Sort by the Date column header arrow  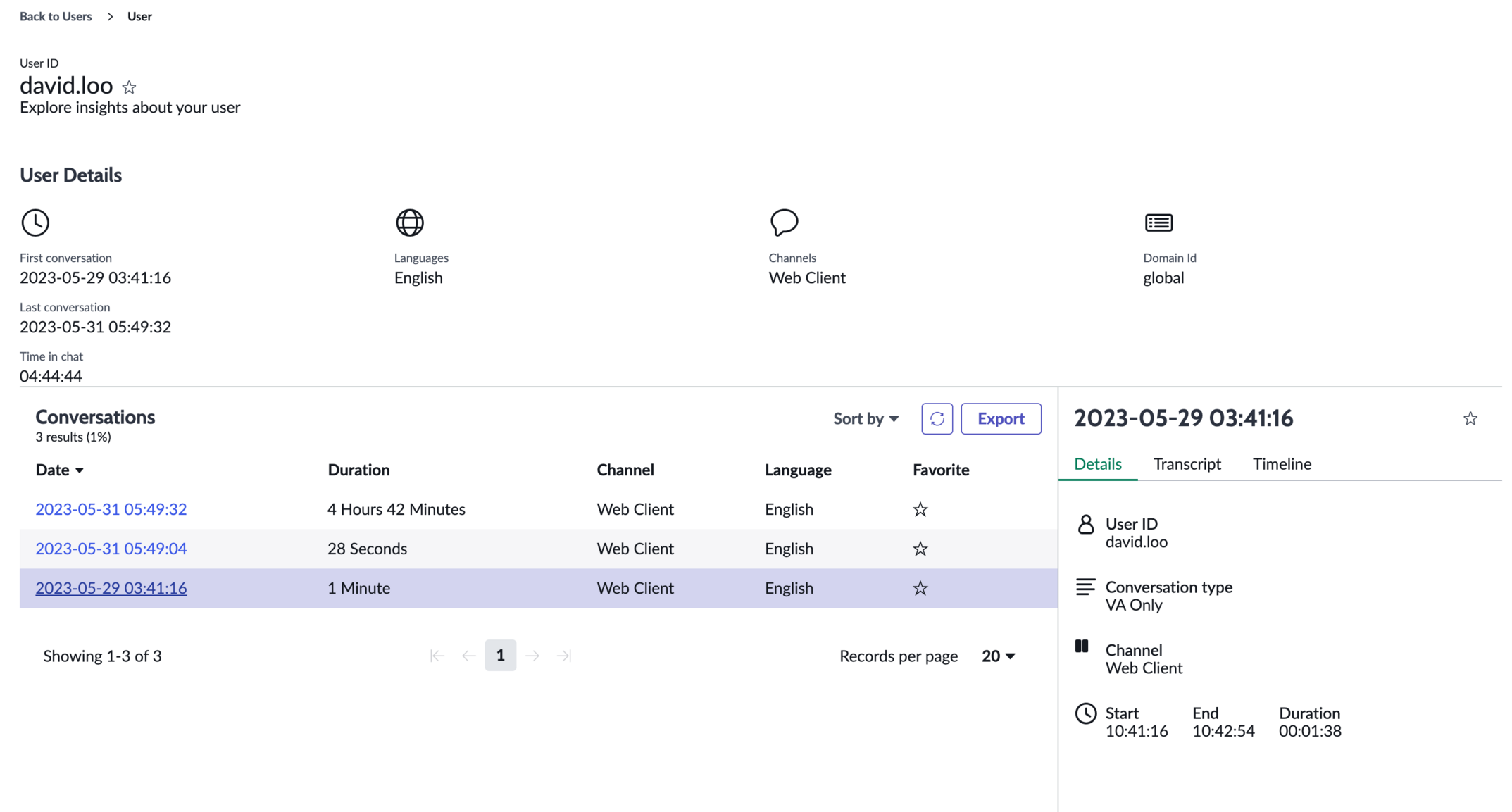80,470
